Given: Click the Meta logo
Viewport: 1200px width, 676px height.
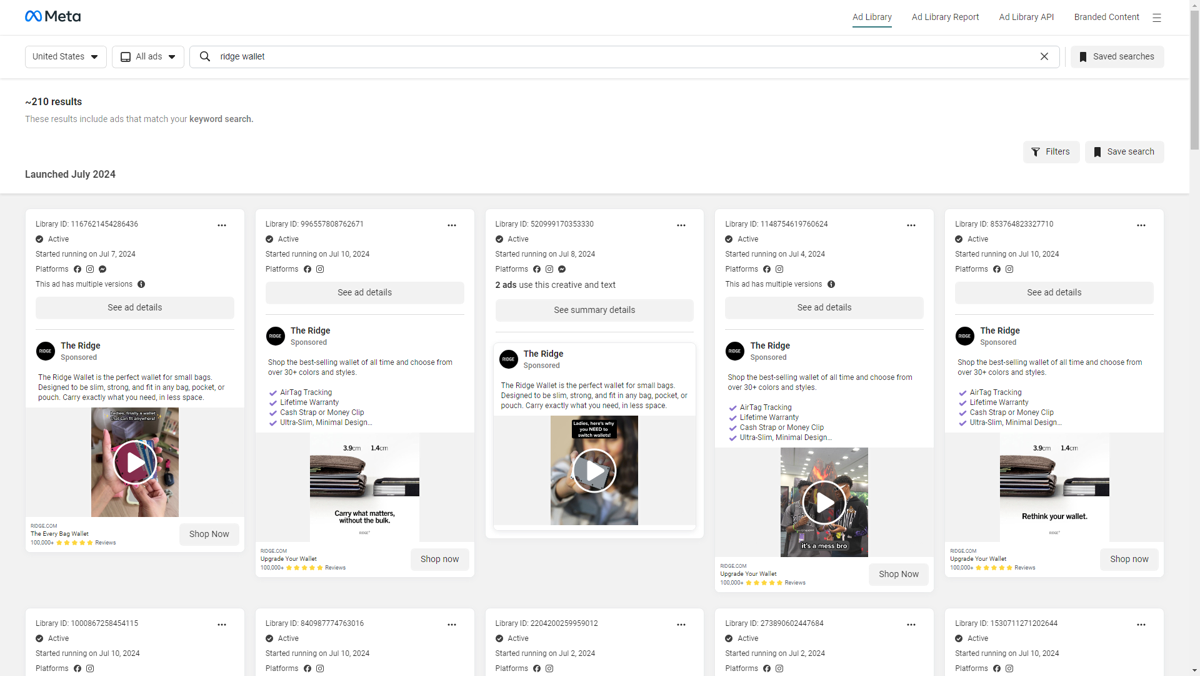Looking at the screenshot, I should 52,16.
